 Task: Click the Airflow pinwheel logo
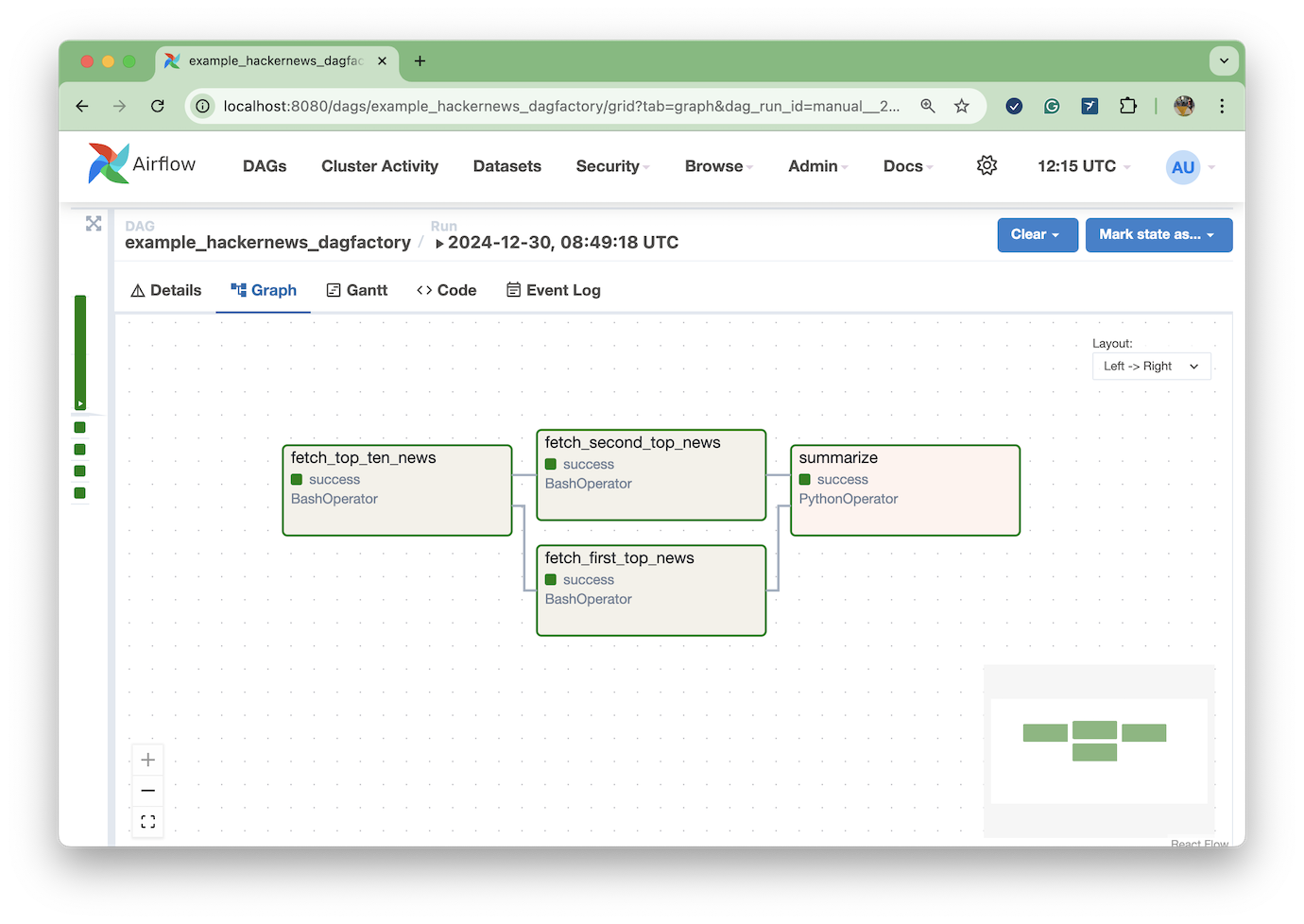[109, 164]
